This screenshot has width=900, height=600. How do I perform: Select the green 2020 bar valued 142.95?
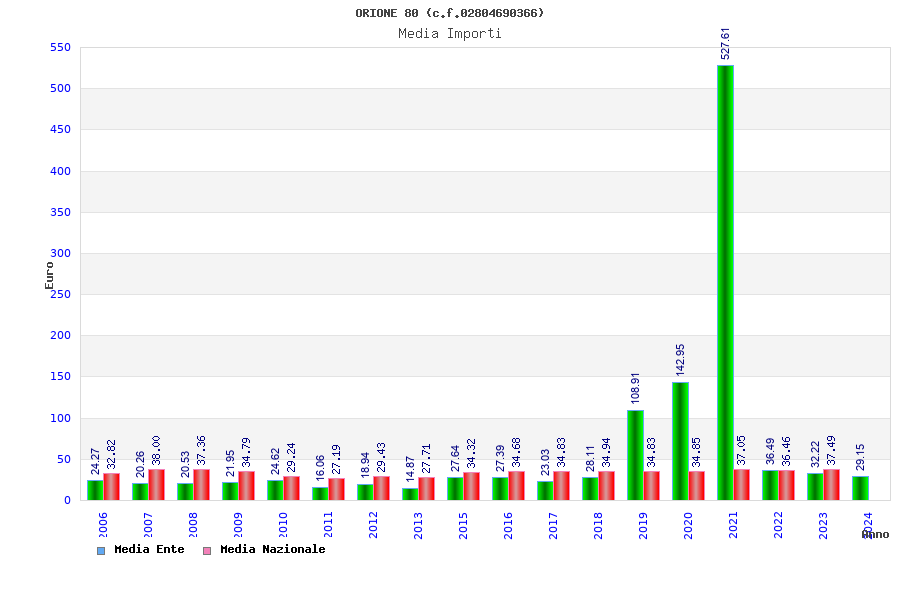pos(680,441)
